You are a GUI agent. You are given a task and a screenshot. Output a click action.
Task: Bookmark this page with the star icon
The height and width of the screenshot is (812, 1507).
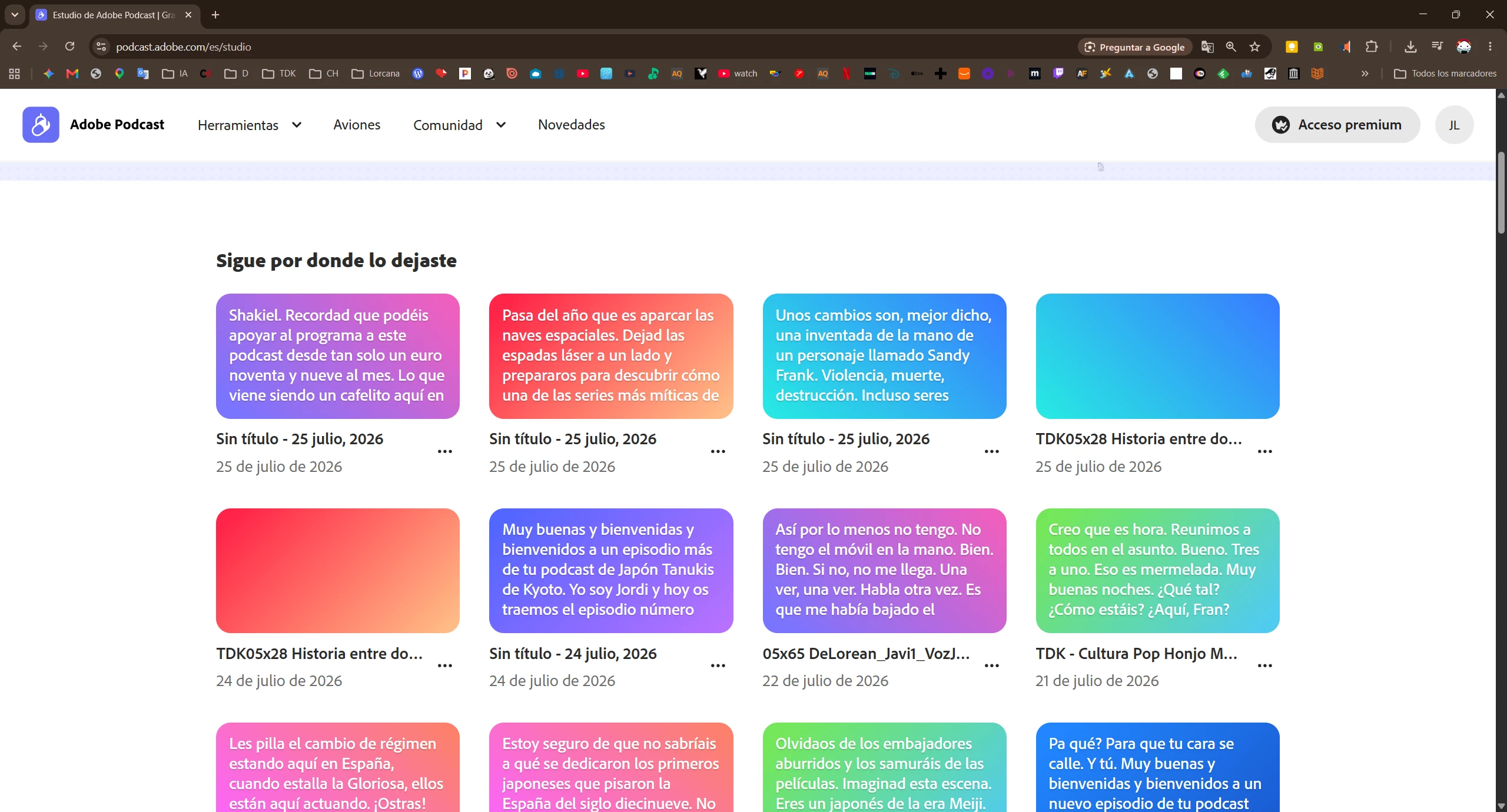pyautogui.click(x=1254, y=47)
